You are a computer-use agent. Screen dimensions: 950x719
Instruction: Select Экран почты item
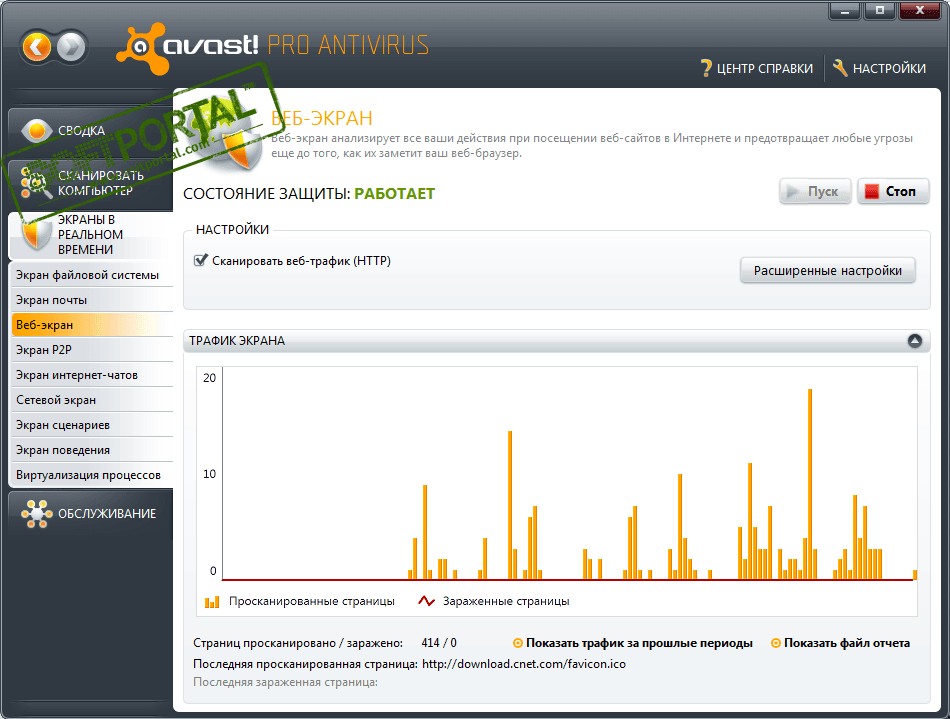92,300
